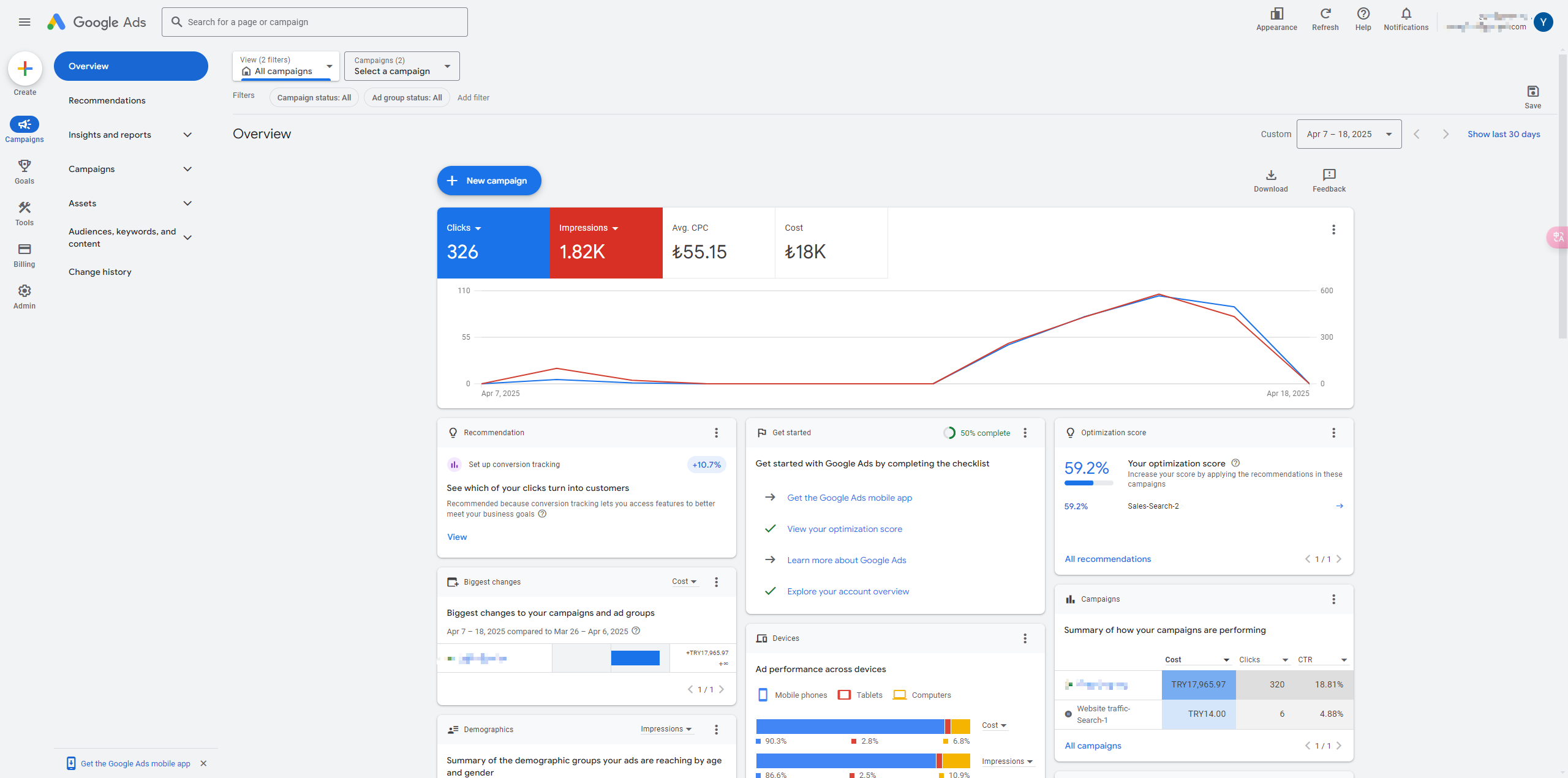
Task: Click Ad group status: All filter chip
Action: (407, 97)
